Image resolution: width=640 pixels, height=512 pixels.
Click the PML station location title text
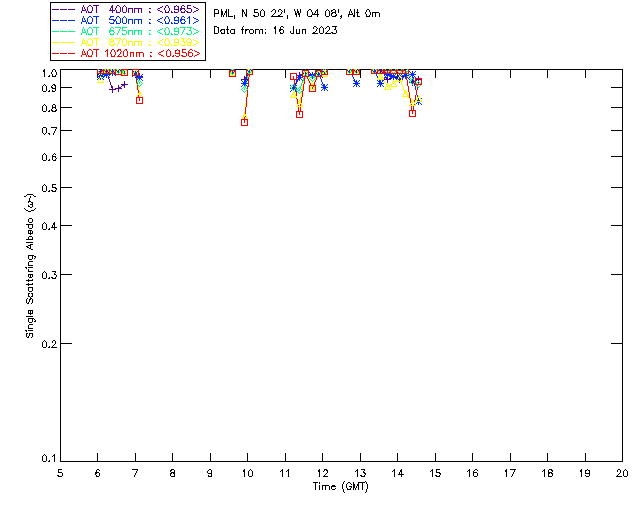296,14
